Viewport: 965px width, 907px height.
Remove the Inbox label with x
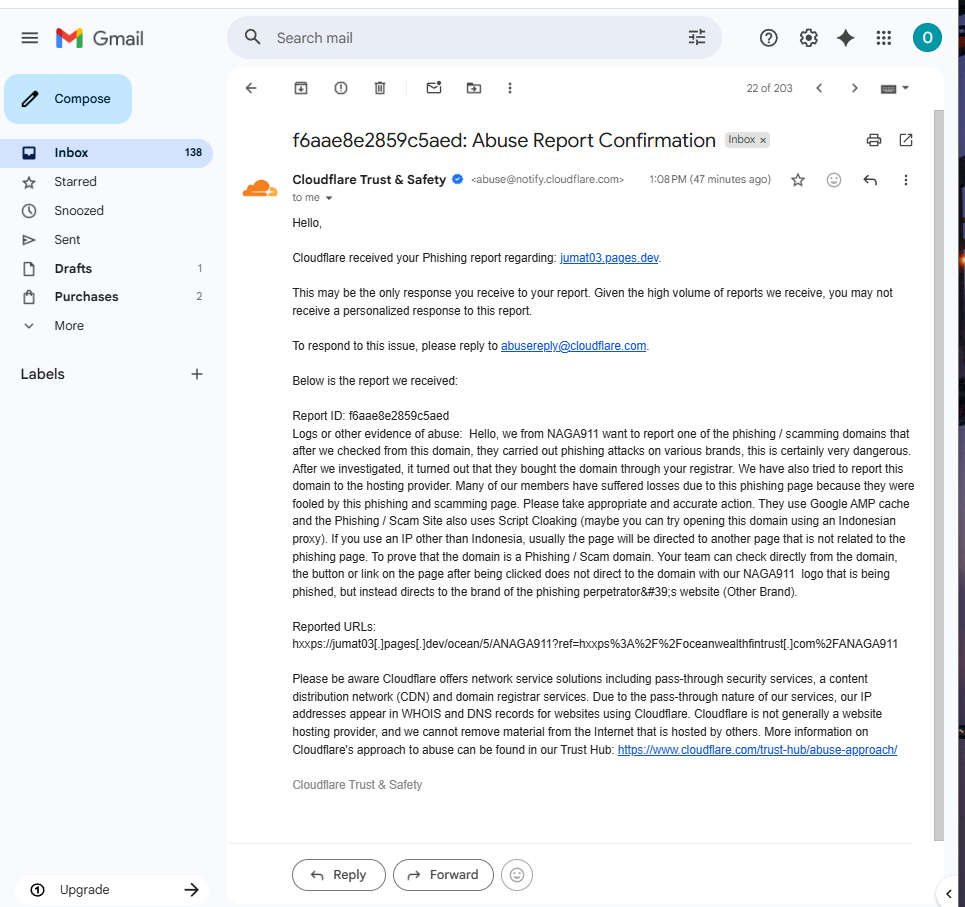763,140
